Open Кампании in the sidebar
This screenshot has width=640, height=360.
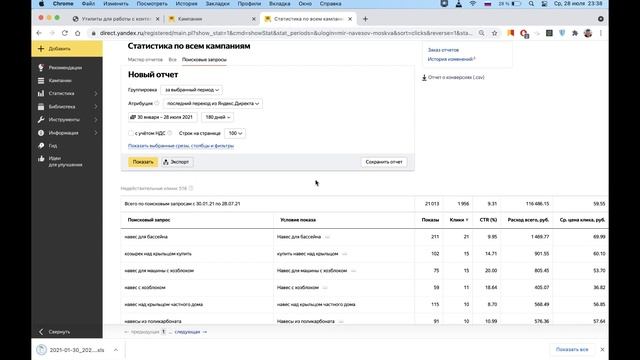60,81
